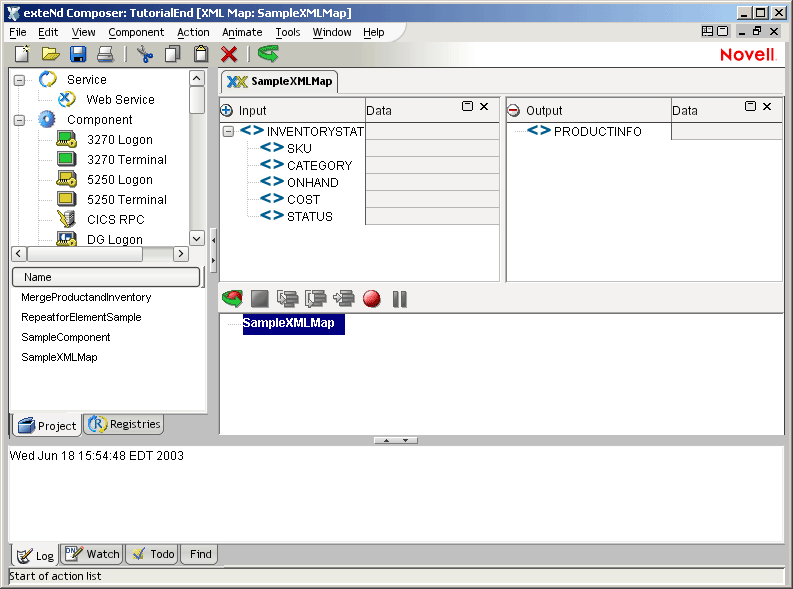Viewport: 793px width, 589px height.
Task: Select SampleComponent in list
Action: pyautogui.click(x=66, y=337)
